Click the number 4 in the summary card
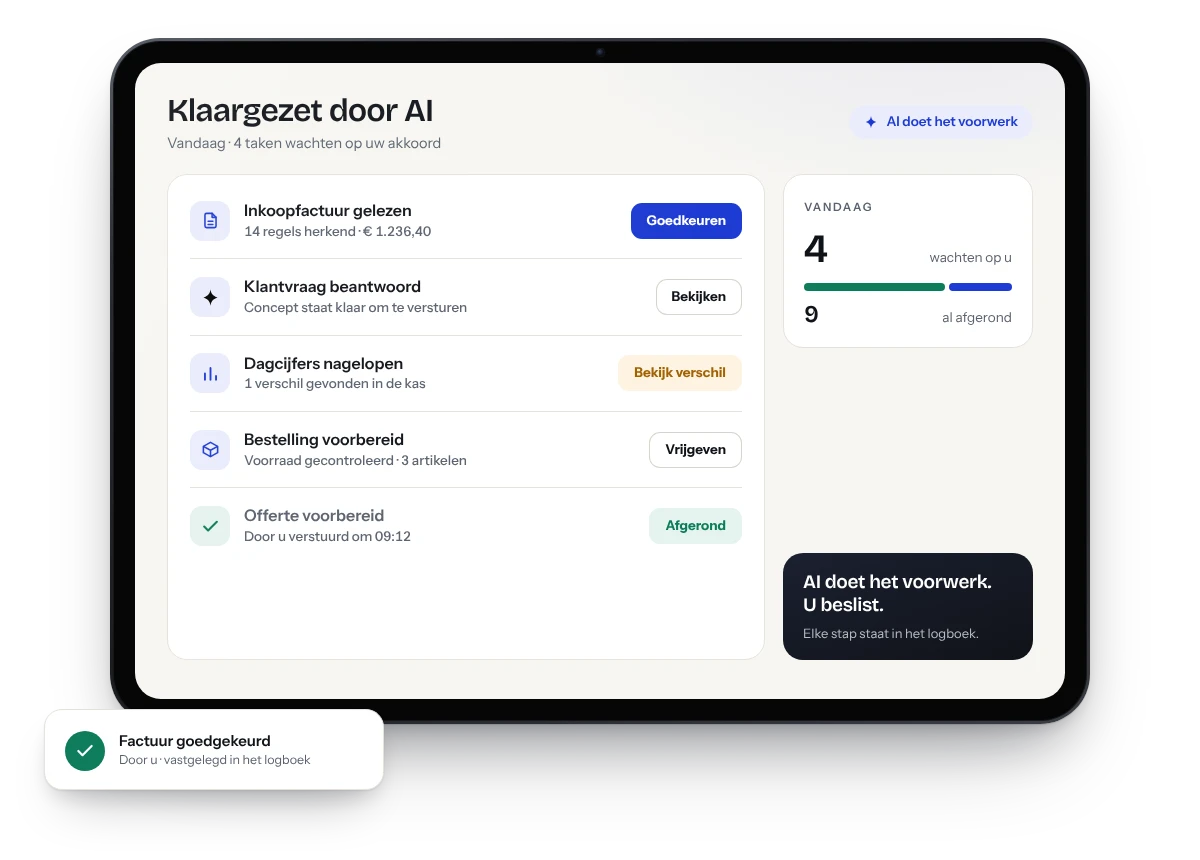1200x860 pixels. 816,249
